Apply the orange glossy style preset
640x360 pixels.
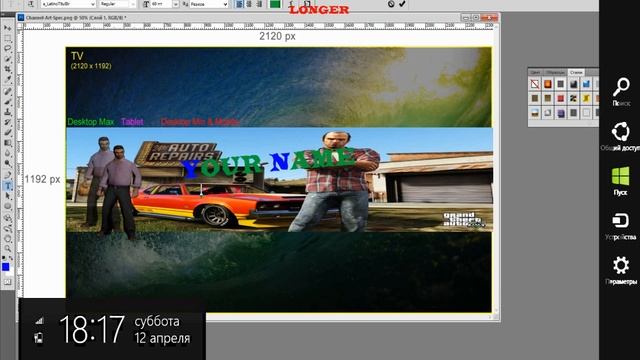(548, 84)
